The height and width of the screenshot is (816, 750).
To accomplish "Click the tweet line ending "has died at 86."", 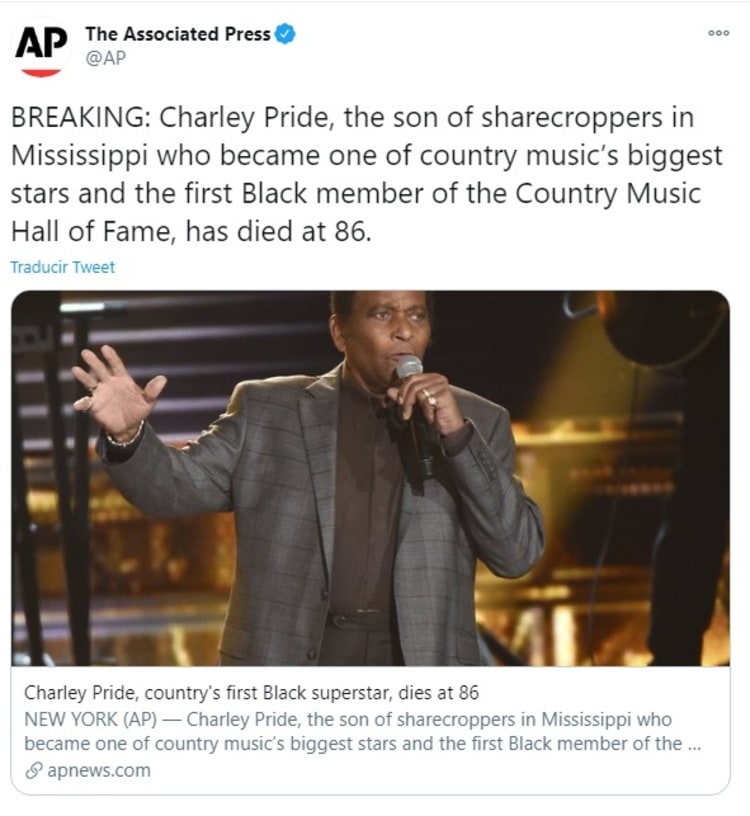I will [190, 232].
